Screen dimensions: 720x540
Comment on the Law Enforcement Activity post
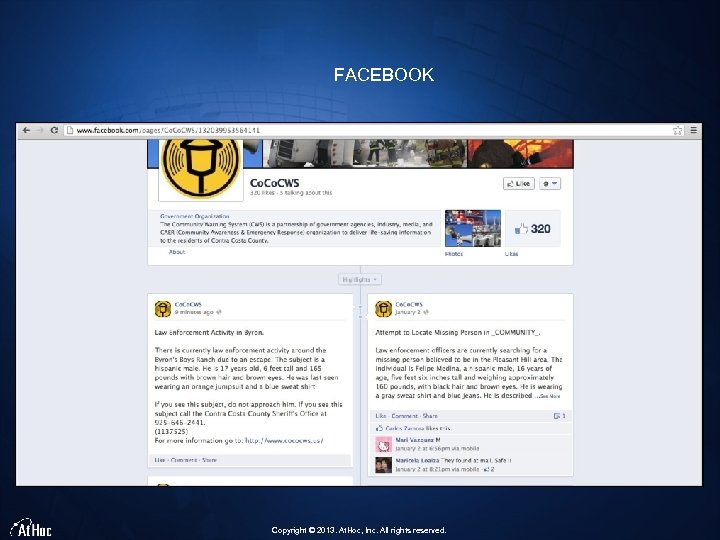pos(184,460)
